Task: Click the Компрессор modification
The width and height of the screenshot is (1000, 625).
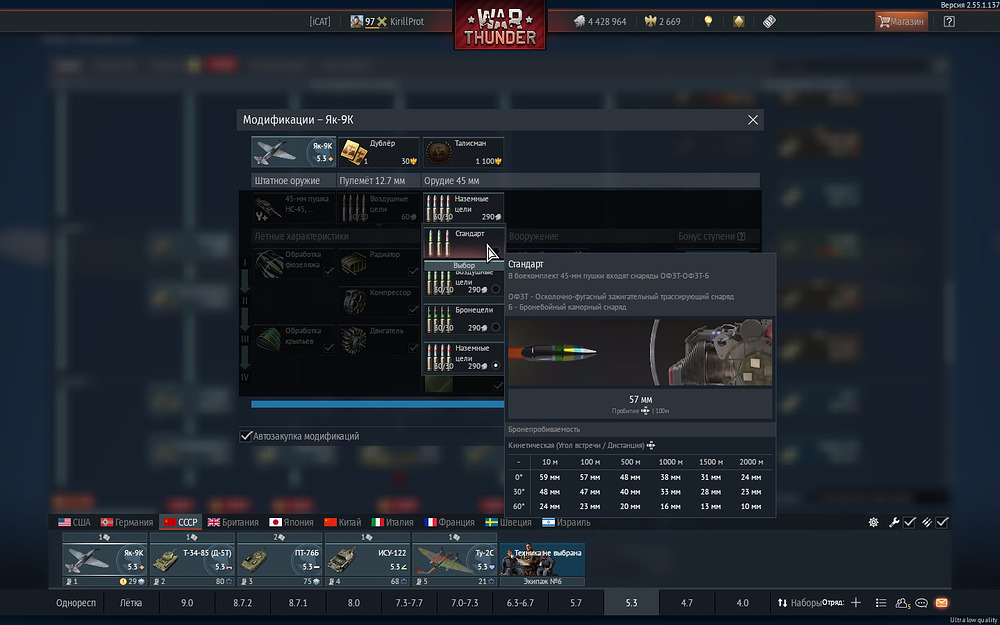Action: [x=378, y=302]
